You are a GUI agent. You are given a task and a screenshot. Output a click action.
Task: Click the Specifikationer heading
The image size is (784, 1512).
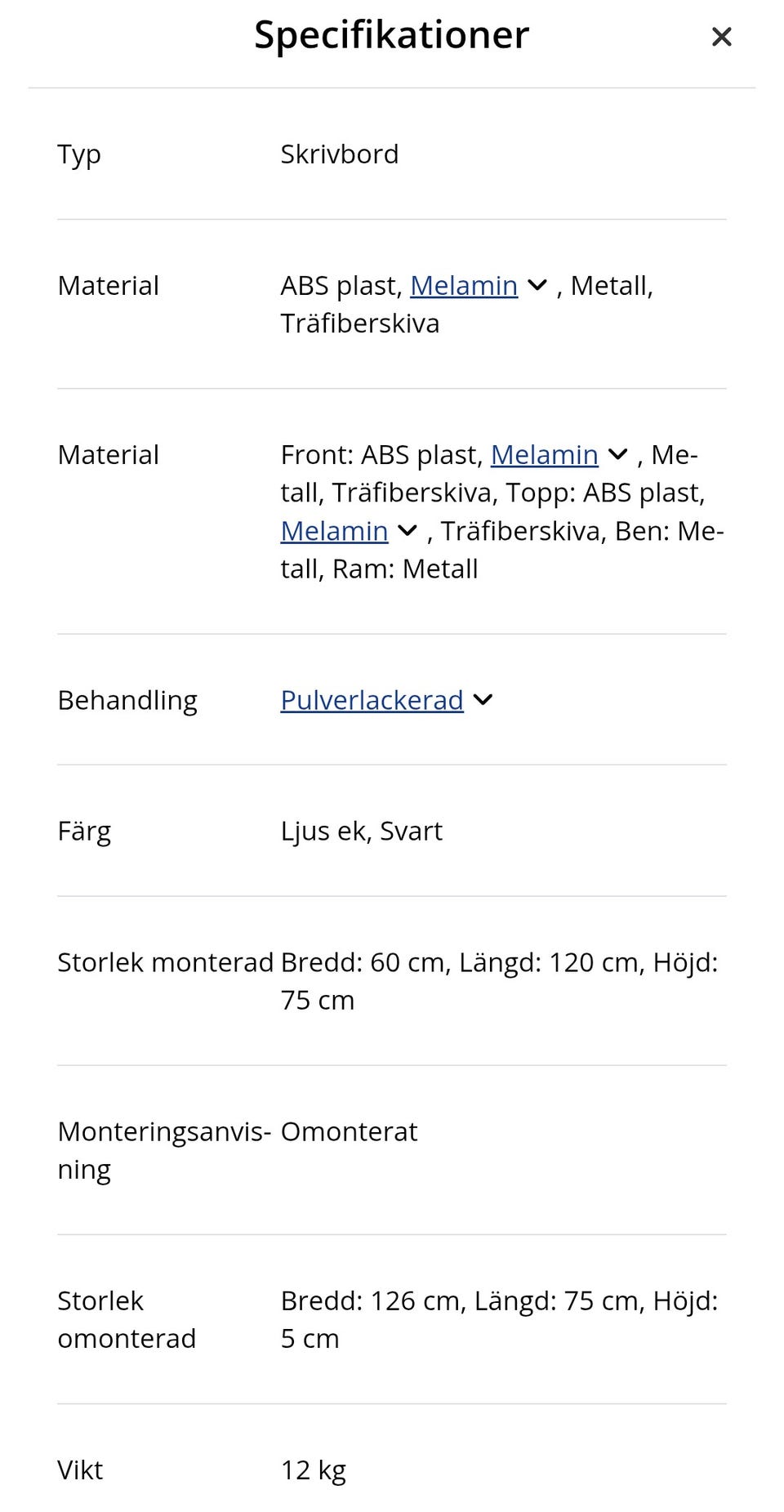point(392,35)
